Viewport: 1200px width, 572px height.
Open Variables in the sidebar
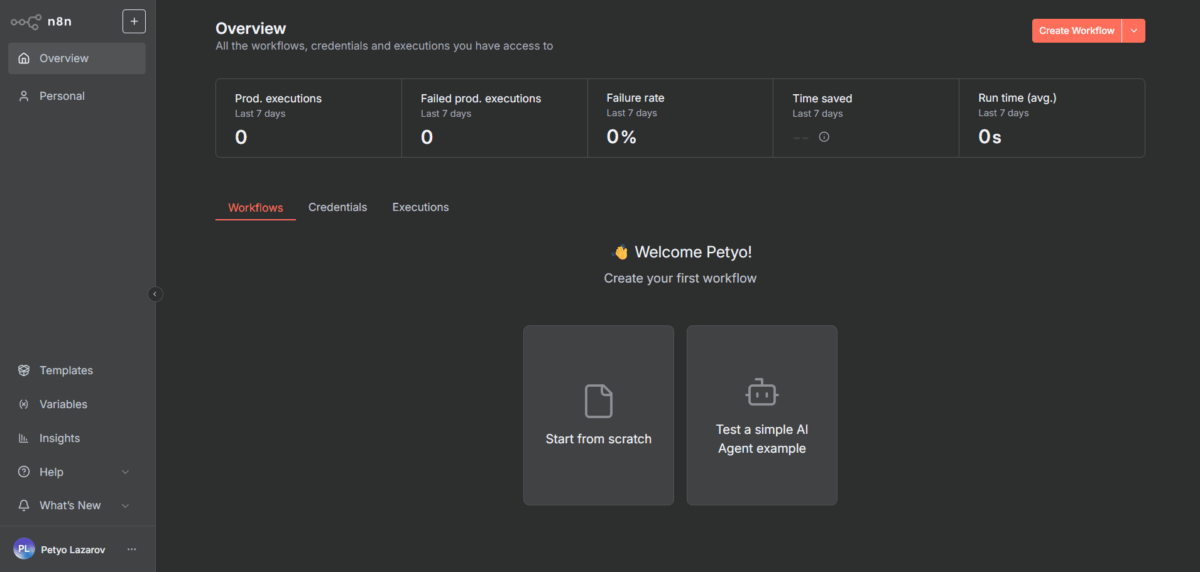tap(77, 404)
